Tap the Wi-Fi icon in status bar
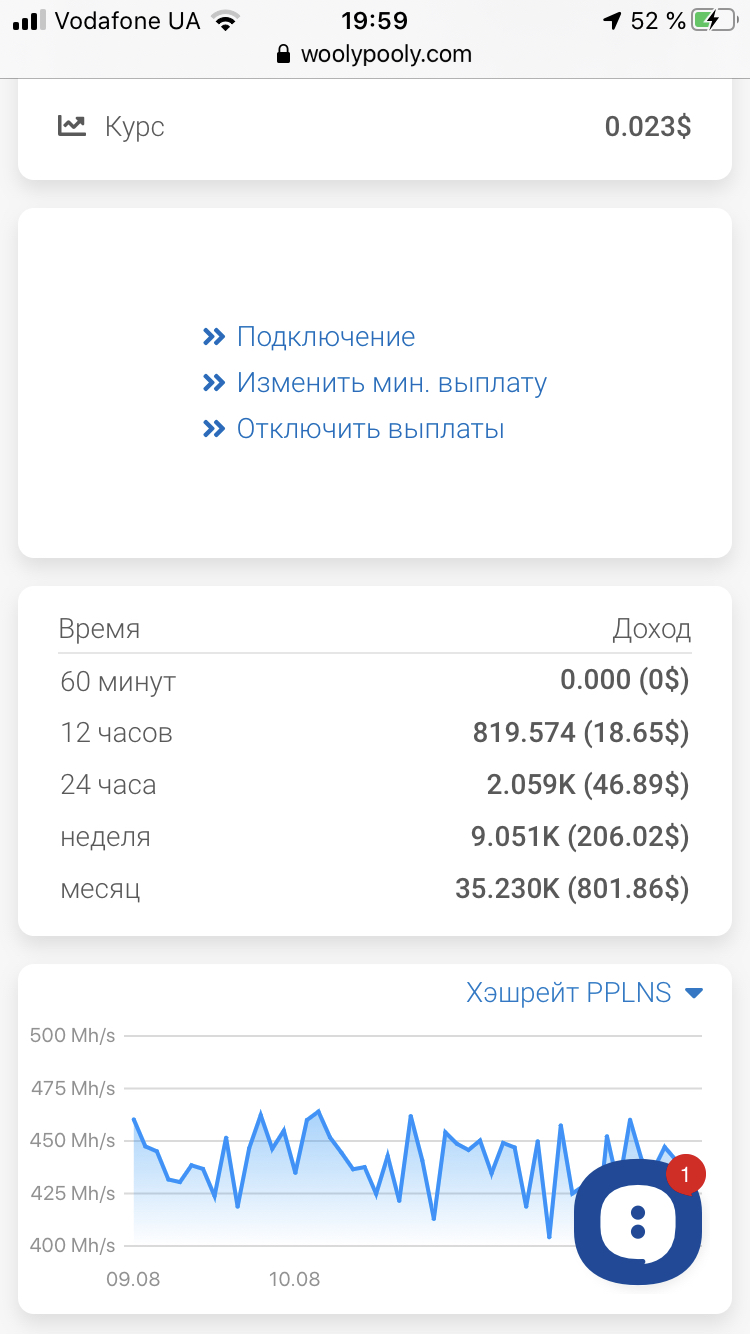The width and height of the screenshot is (750, 1334). pyautogui.click(x=226, y=20)
